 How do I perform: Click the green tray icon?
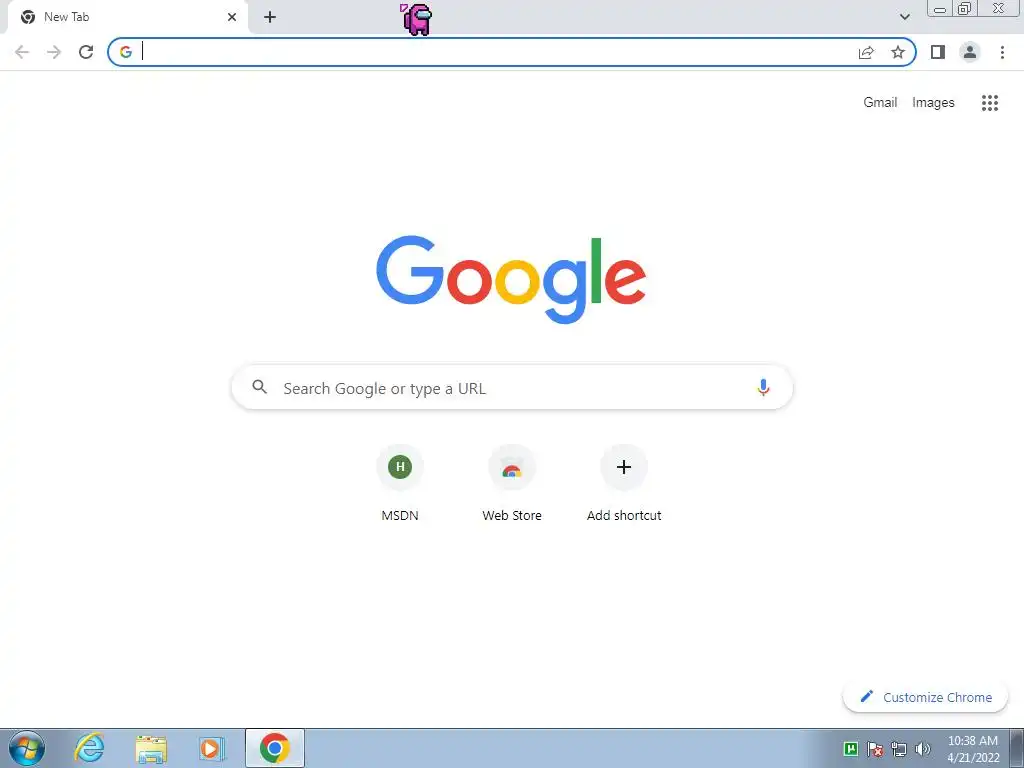(851, 749)
